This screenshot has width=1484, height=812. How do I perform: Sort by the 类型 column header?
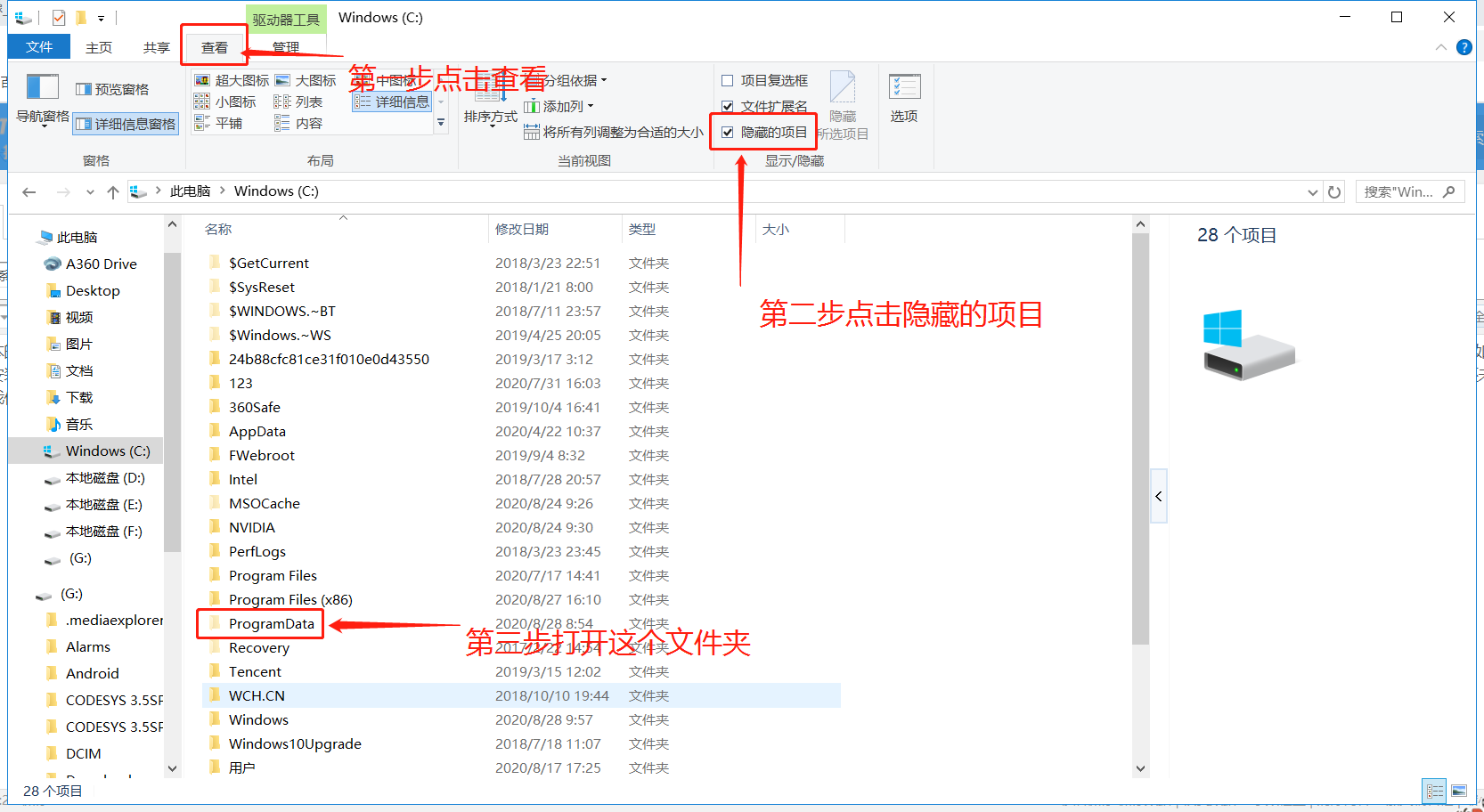click(x=641, y=229)
